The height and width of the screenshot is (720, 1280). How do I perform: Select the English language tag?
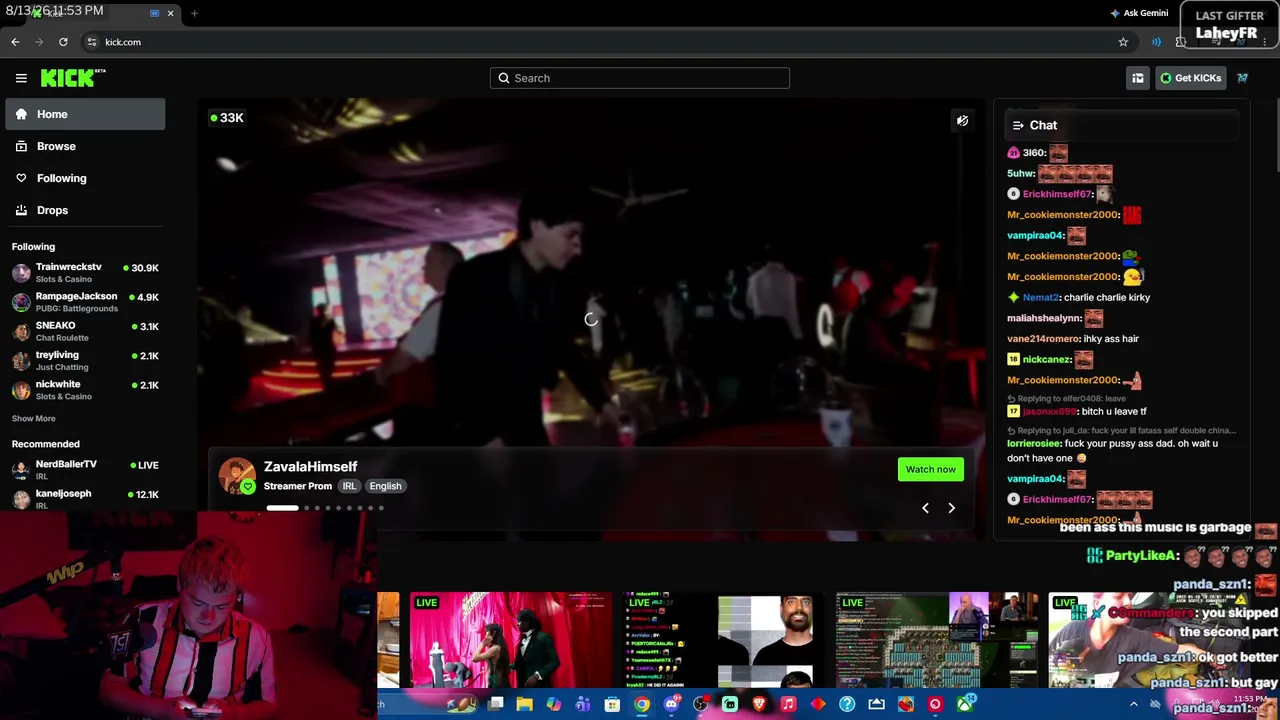[x=385, y=486]
